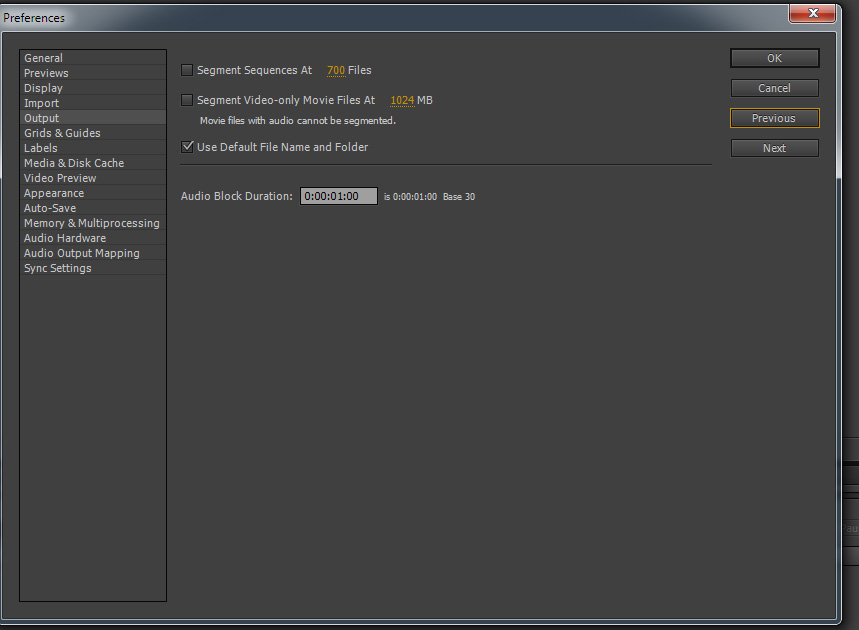The image size is (859, 630).
Task: Click the Cancel button
Action: (775, 88)
